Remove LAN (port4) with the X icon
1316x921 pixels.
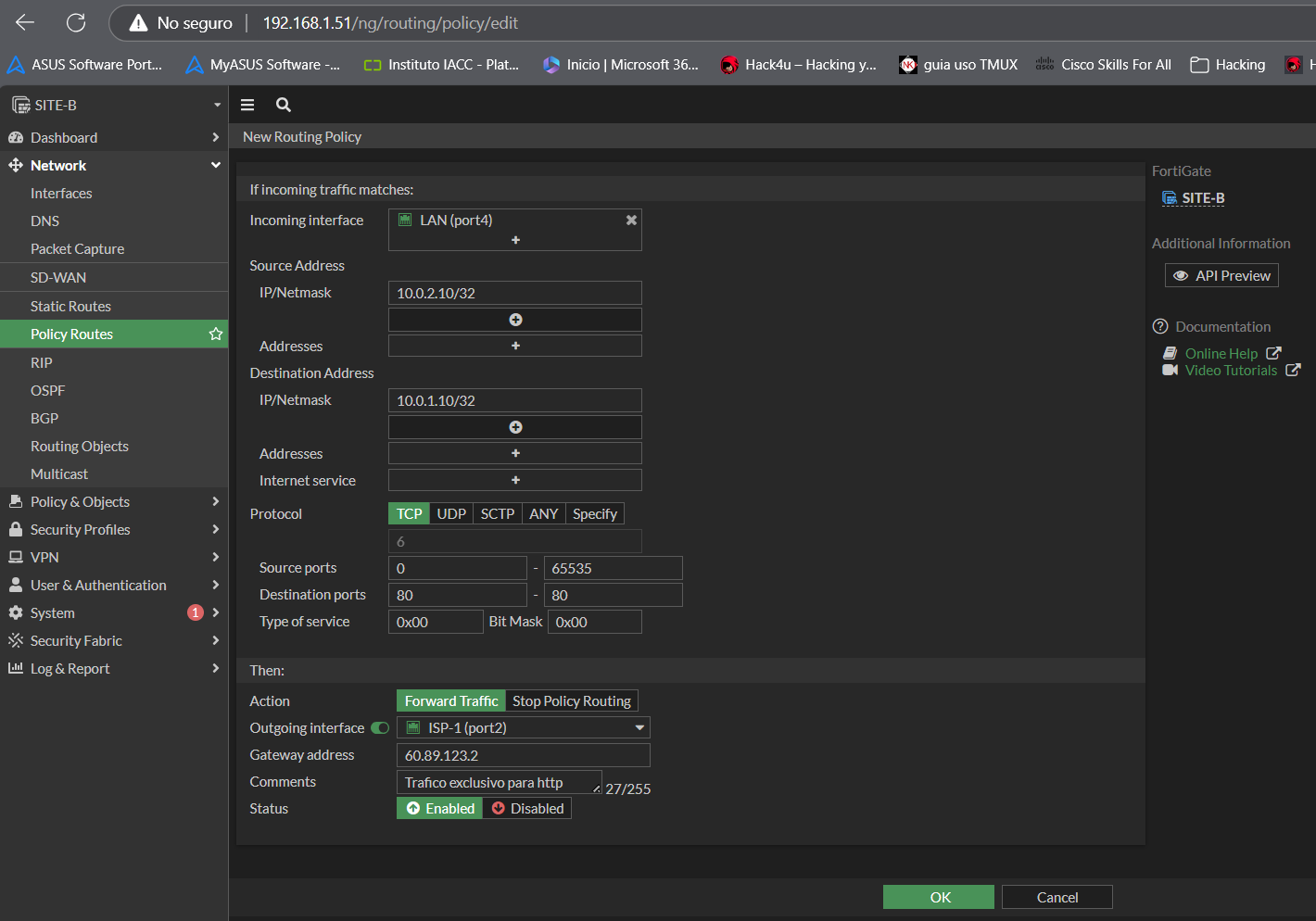point(631,221)
